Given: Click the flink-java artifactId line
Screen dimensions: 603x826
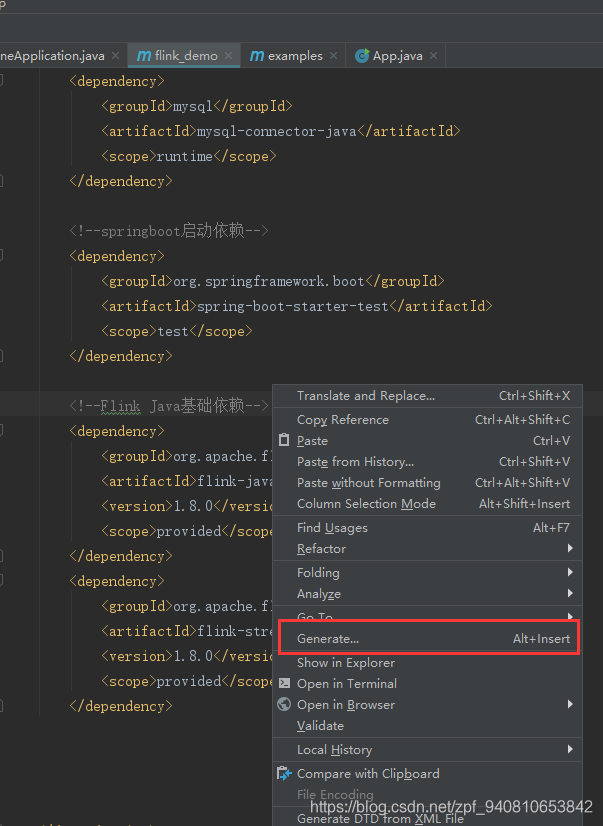Looking at the screenshot, I should pos(187,481).
